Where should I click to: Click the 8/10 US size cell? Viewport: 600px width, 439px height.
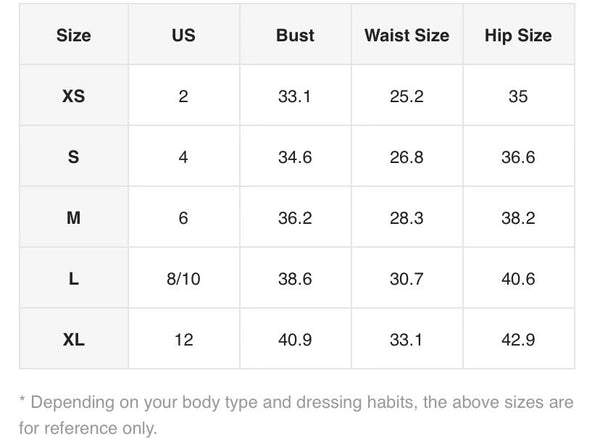[x=183, y=279]
